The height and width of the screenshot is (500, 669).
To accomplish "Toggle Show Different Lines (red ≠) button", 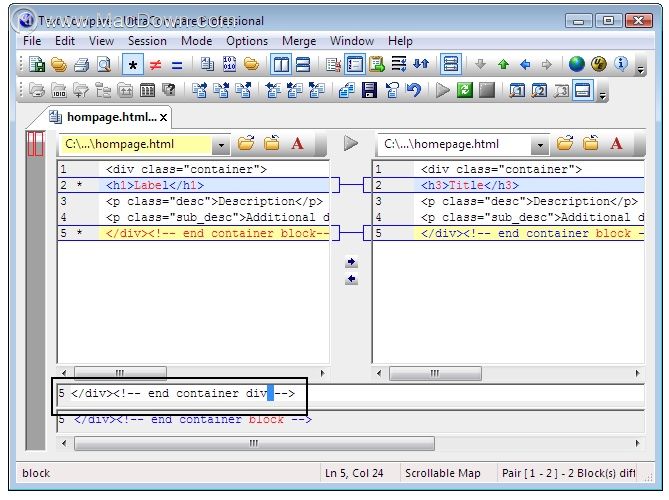I will [155, 65].
